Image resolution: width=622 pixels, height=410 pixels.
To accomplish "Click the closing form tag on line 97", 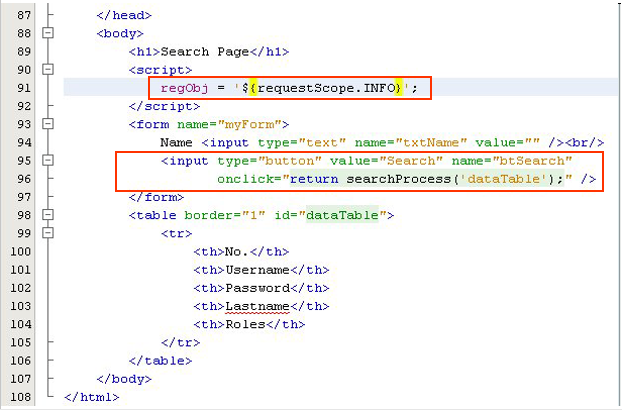I will point(156,197).
